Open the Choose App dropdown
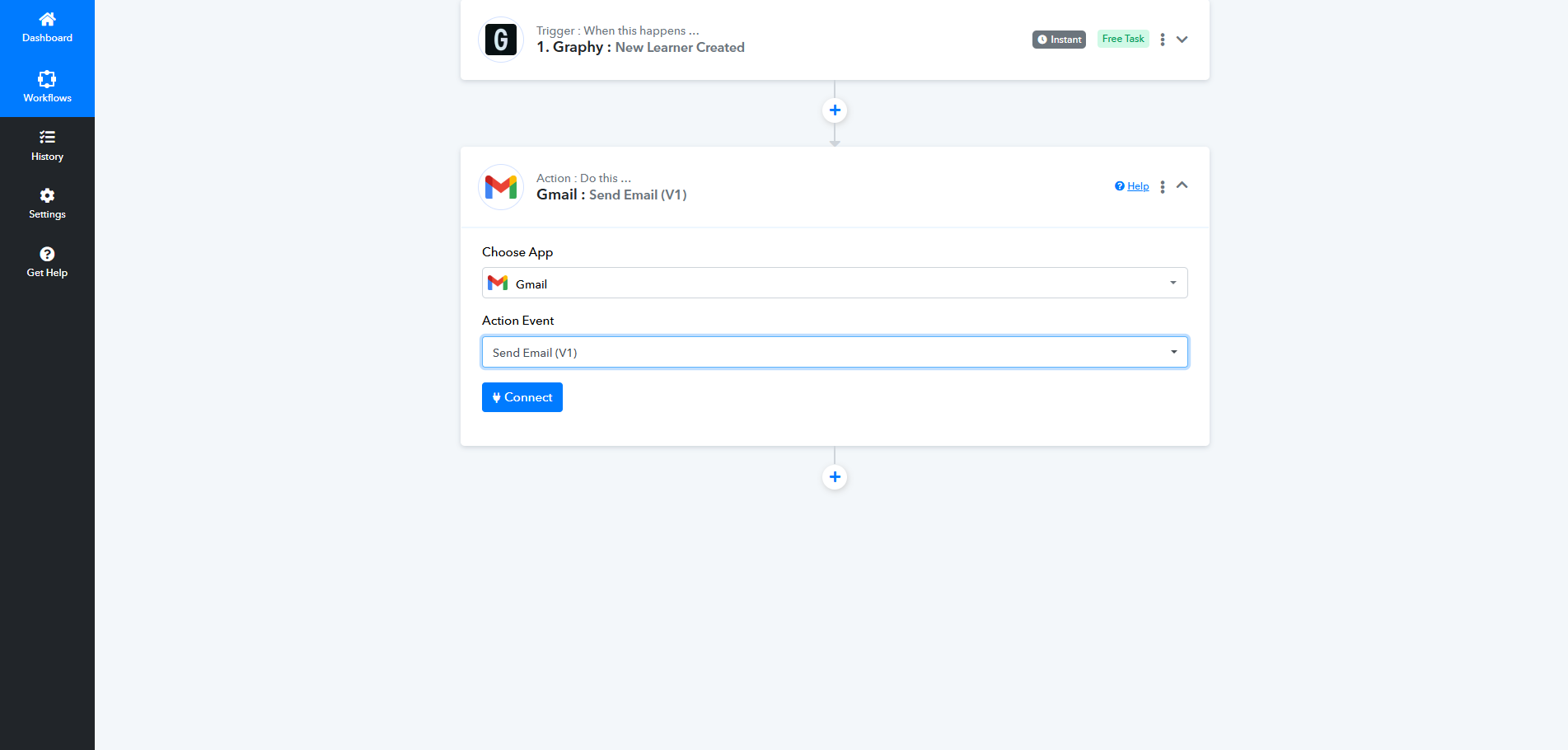This screenshot has height=750, width=1568. pos(834,283)
